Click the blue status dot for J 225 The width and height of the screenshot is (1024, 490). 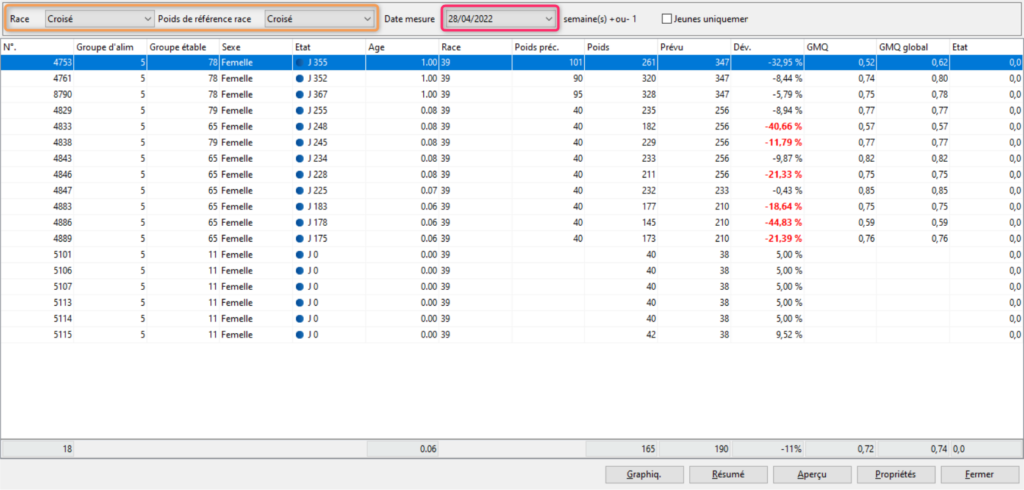coord(301,190)
